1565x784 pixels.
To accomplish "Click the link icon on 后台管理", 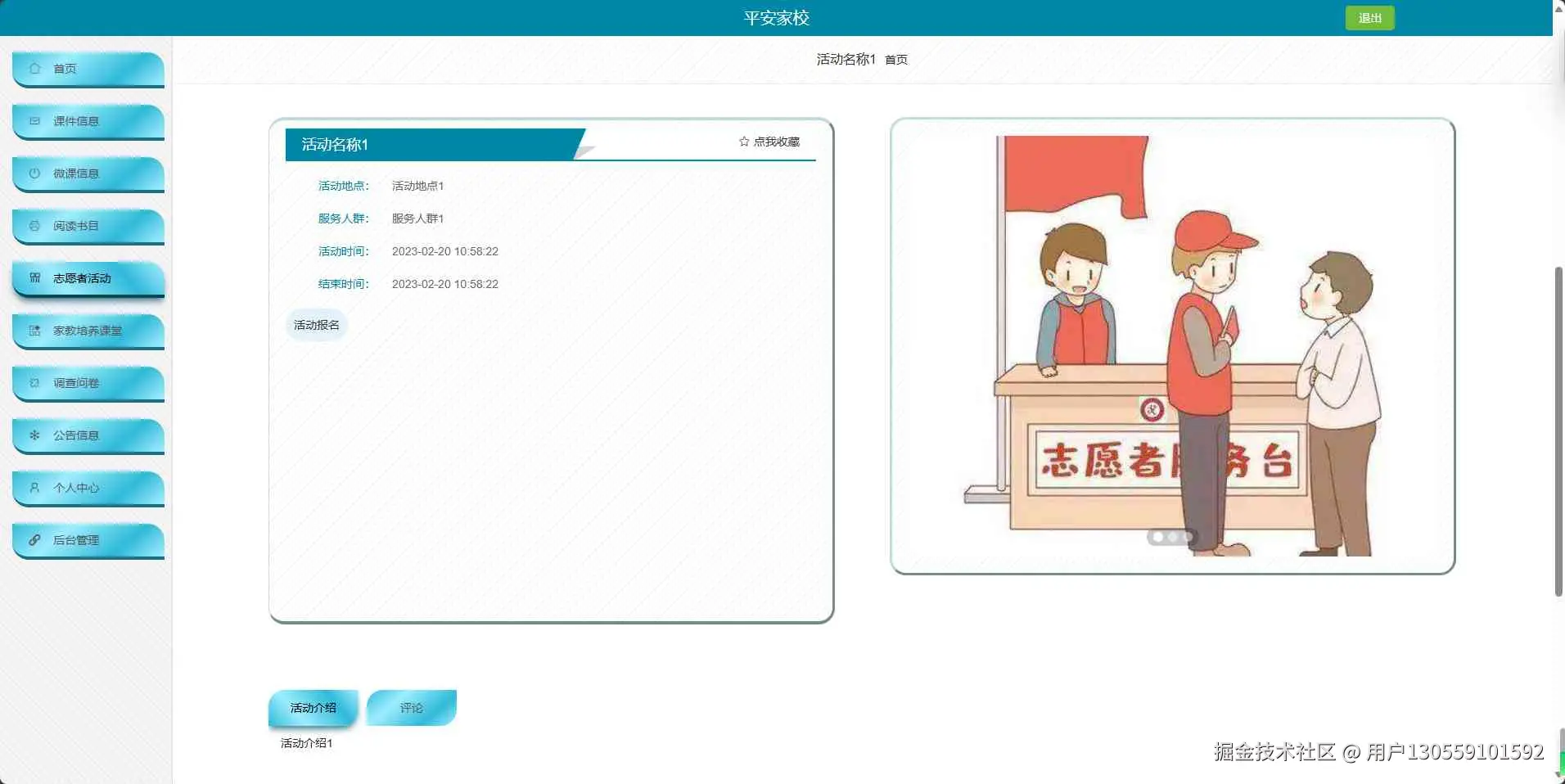I will tap(34, 540).
